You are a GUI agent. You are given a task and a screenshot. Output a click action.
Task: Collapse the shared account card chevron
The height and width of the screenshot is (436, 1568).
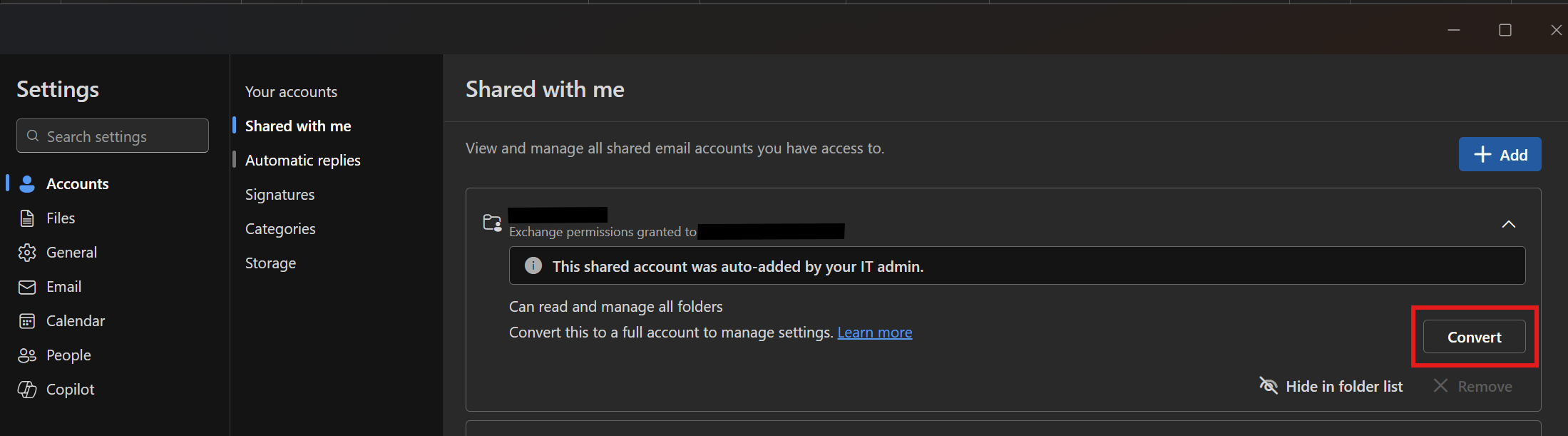[x=1509, y=224]
